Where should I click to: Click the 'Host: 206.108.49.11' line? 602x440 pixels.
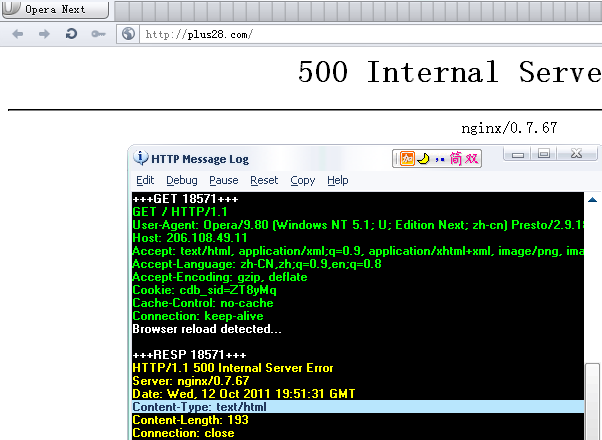(190, 238)
